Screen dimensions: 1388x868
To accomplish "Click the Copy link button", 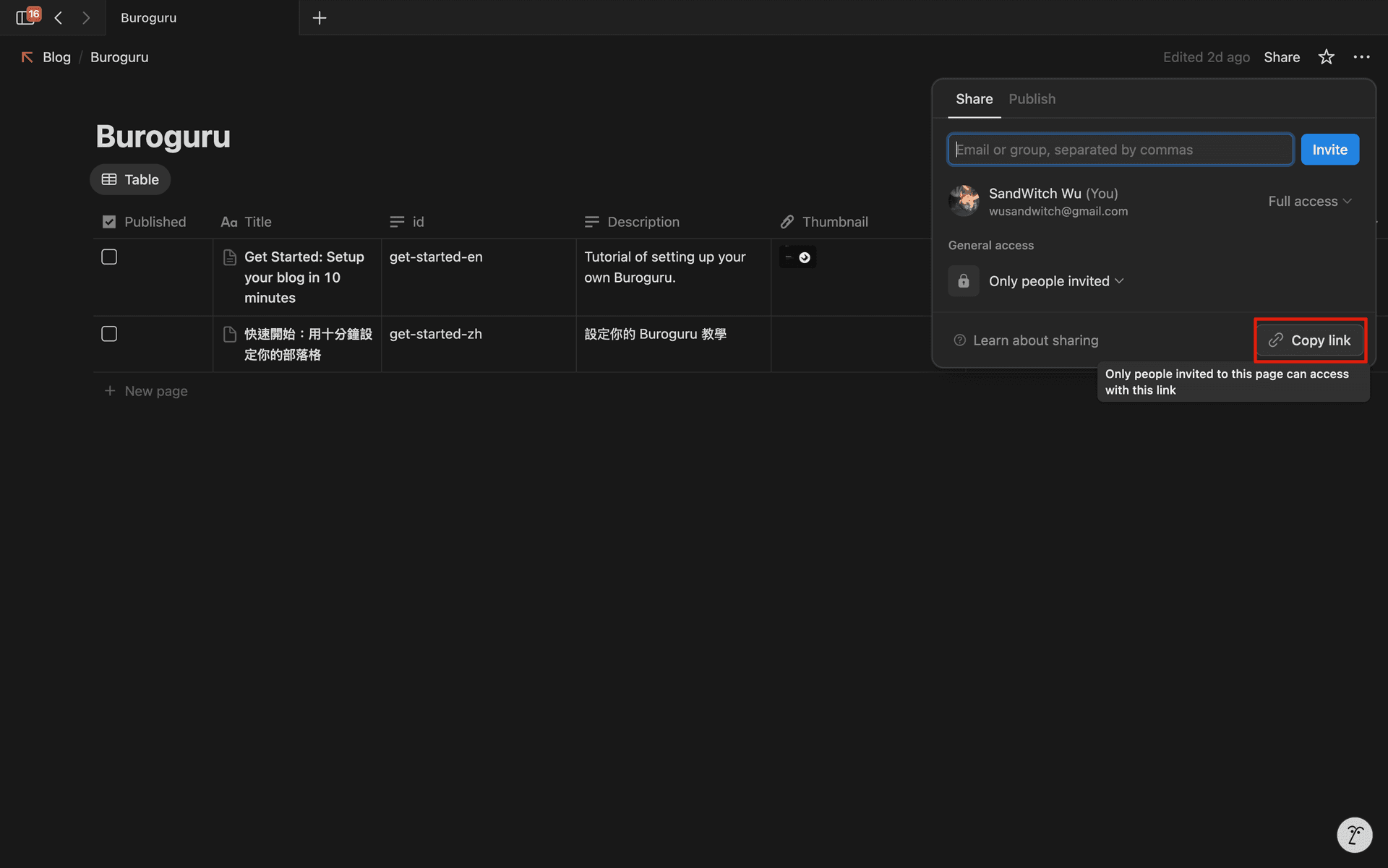I will (1310, 340).
